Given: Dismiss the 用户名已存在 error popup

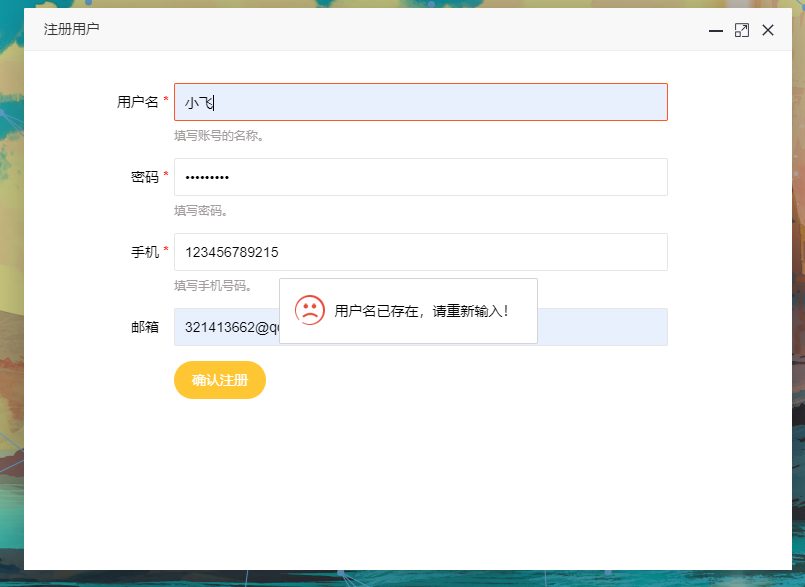Looking at the screenshot, I should pyautogui.click(x=410, y=311).
